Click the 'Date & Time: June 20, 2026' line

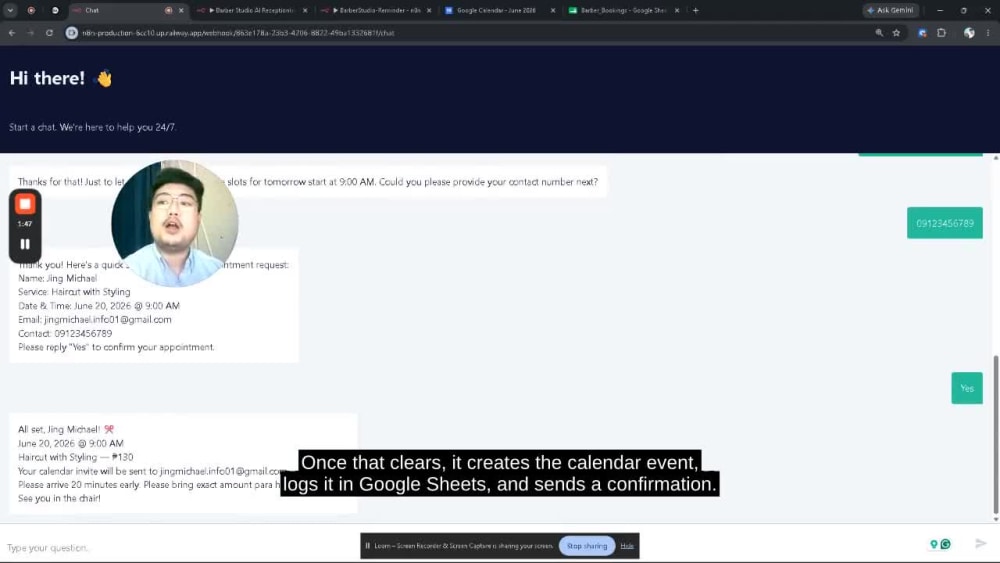coord(99,305)
